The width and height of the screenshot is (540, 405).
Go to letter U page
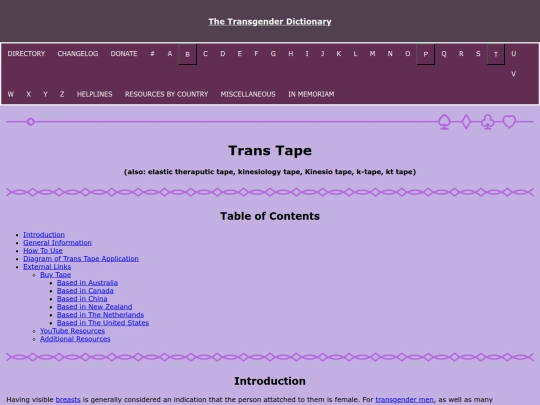click(513, 54)
